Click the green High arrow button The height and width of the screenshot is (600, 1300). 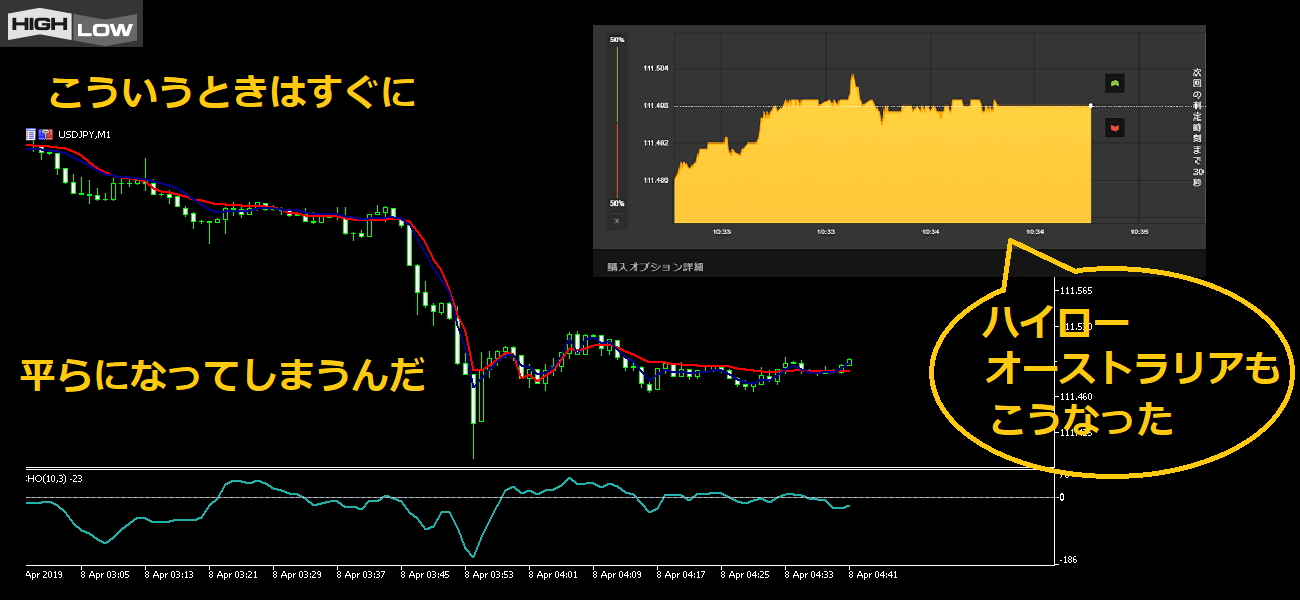coord(1114,83)
